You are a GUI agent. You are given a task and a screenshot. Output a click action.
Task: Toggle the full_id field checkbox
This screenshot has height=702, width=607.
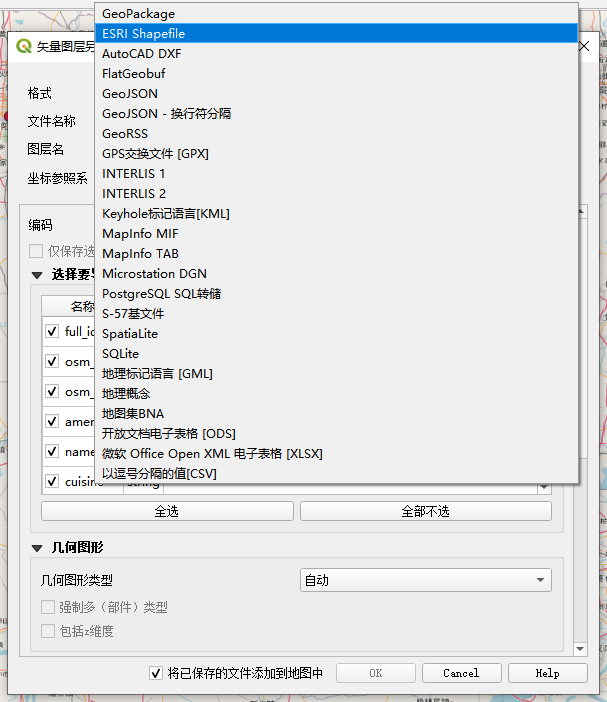52,331
